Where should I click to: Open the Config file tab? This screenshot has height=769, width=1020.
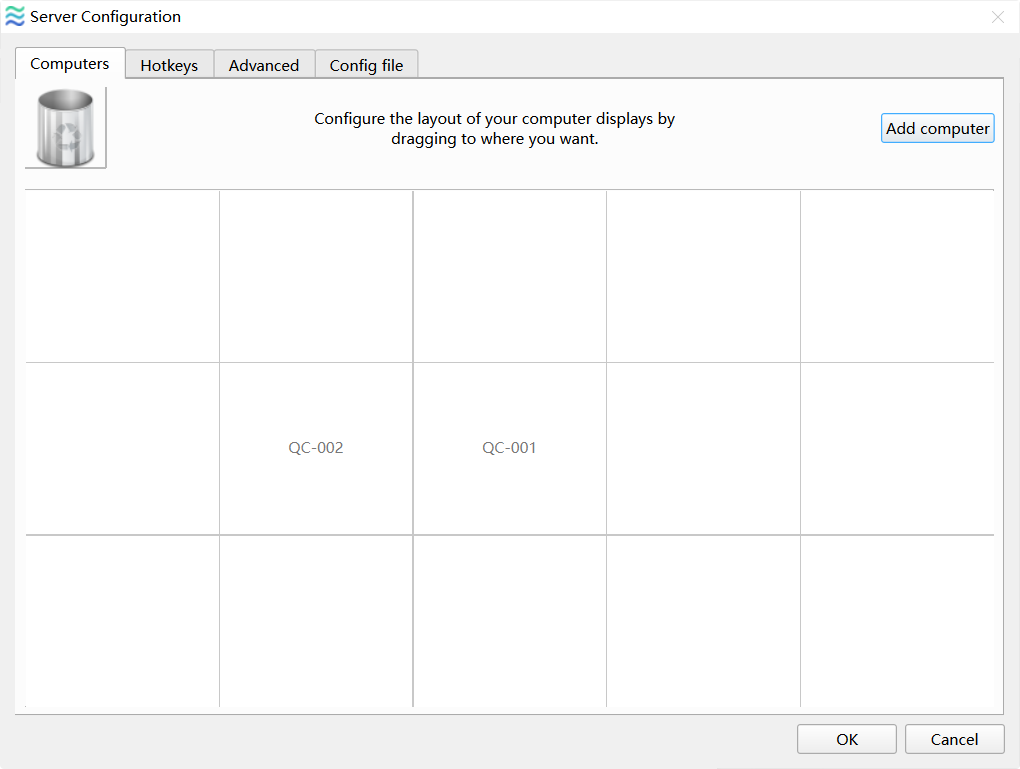coord(366,65)
